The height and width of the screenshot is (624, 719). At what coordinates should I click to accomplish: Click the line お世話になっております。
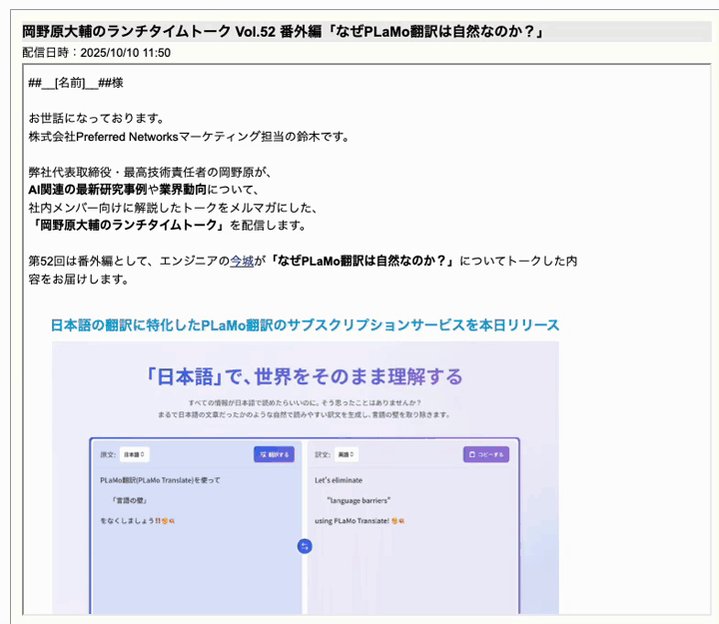coord(96,118)
